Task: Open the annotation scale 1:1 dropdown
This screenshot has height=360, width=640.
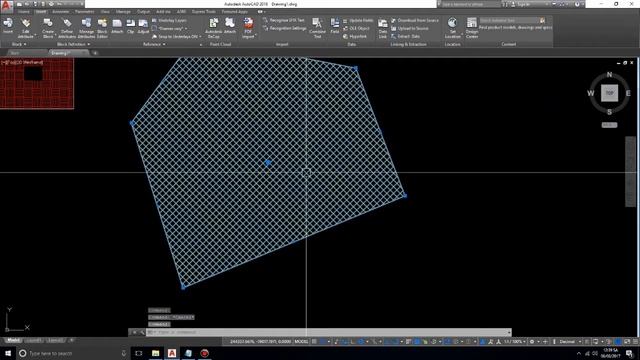Action: (515, 342)
